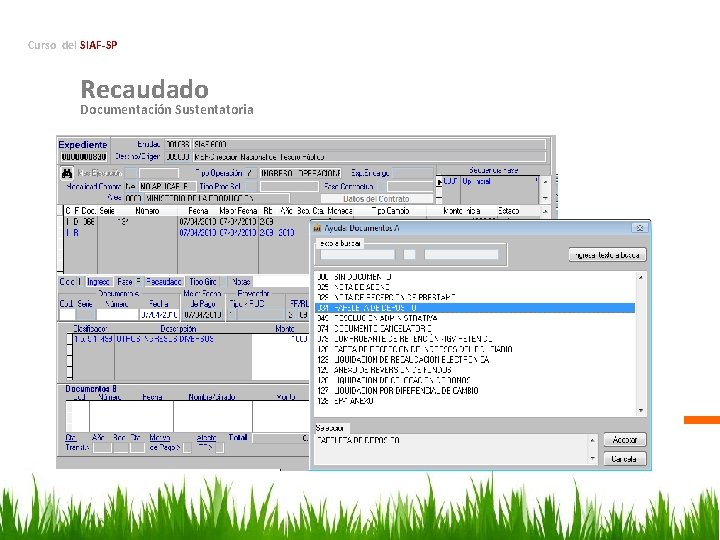Click the Ingresar texto a buscar button
Viewport: 720px width, 540px height.
(608, 255)
